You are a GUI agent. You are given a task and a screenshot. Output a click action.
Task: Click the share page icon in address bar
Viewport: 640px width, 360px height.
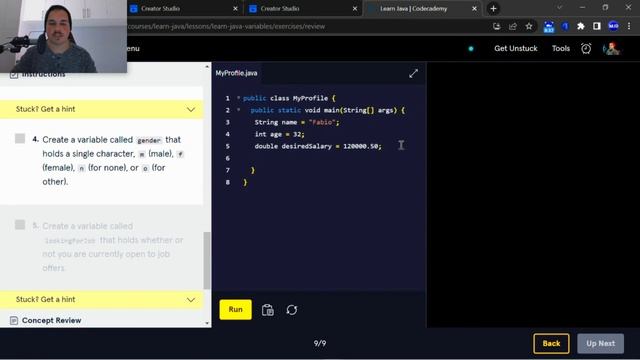(x=513, y=26)
